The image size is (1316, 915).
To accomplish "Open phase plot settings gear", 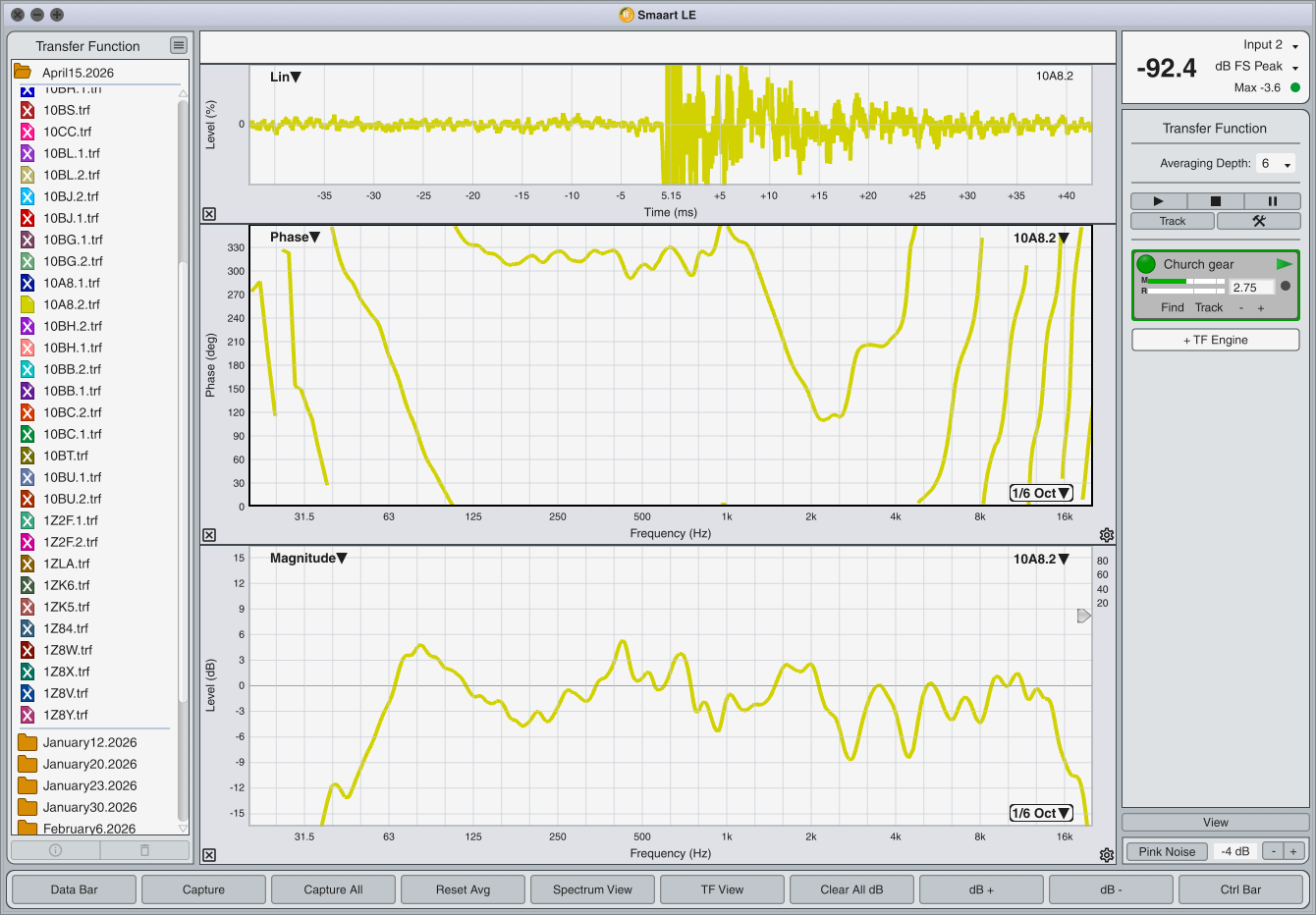I will coord(1107,535).
